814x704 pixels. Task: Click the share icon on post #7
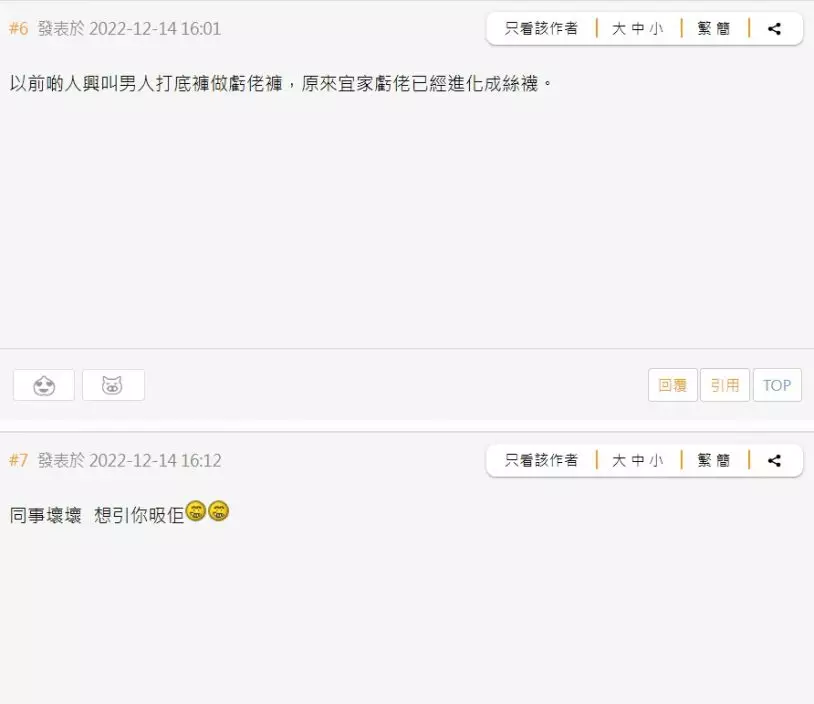[x=774, y=461]
